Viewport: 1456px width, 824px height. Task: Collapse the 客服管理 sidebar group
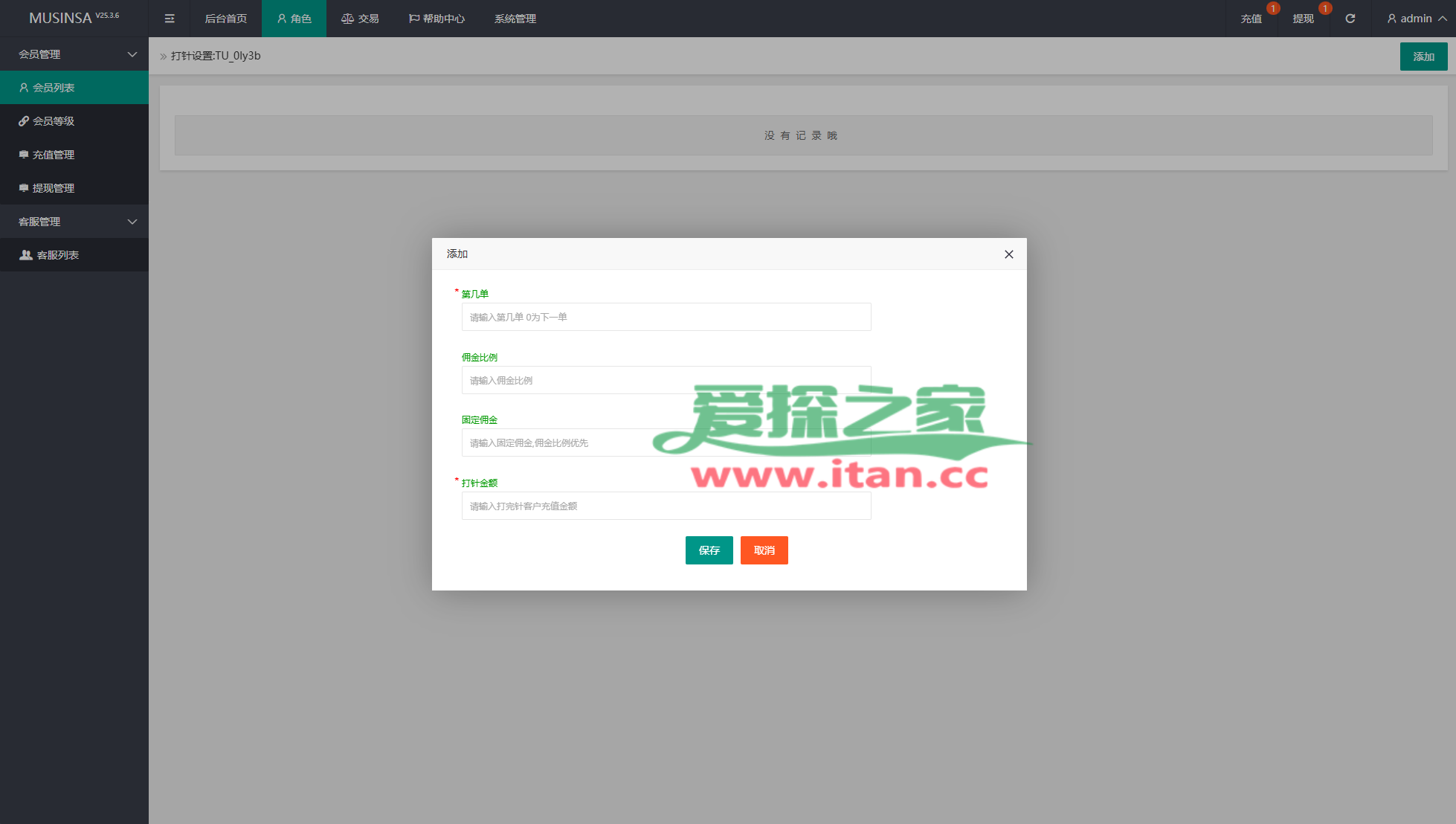click(74, 222)
